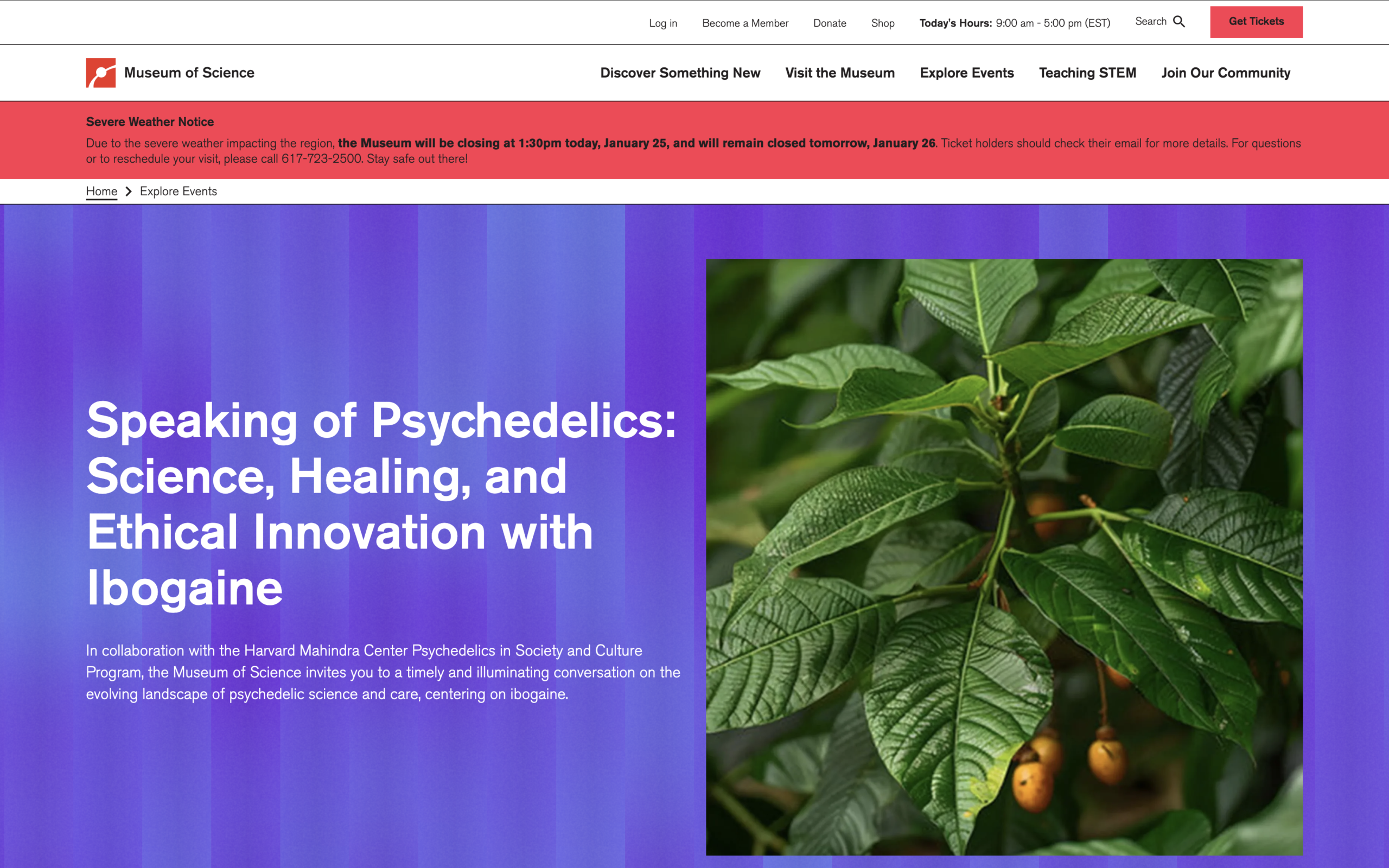1389x868 pixels.
Task: Open the Join Our Community menu
Action: 1226,73
